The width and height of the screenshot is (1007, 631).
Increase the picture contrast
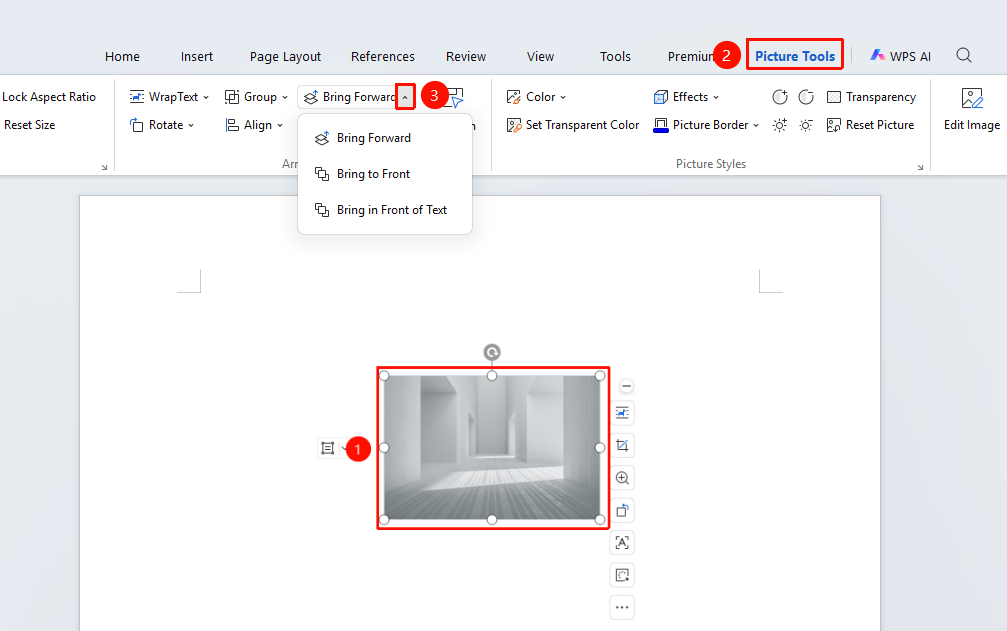coord(780,97)
